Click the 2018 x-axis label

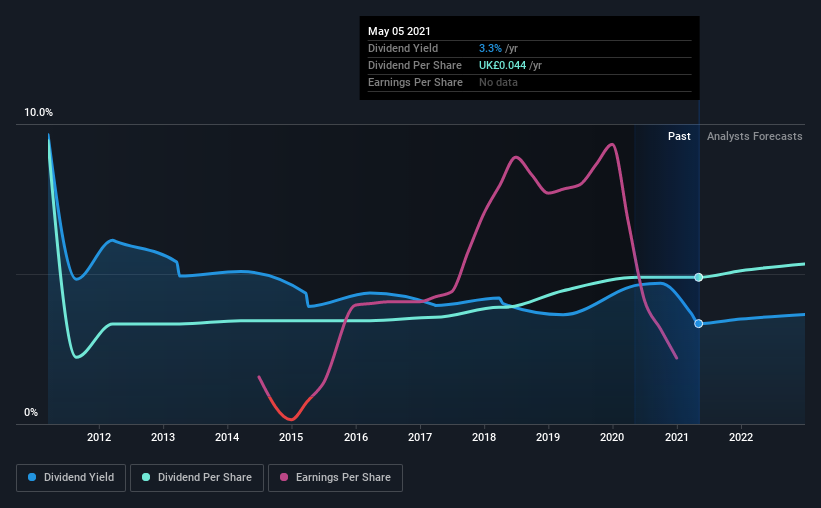pos(484,437)
